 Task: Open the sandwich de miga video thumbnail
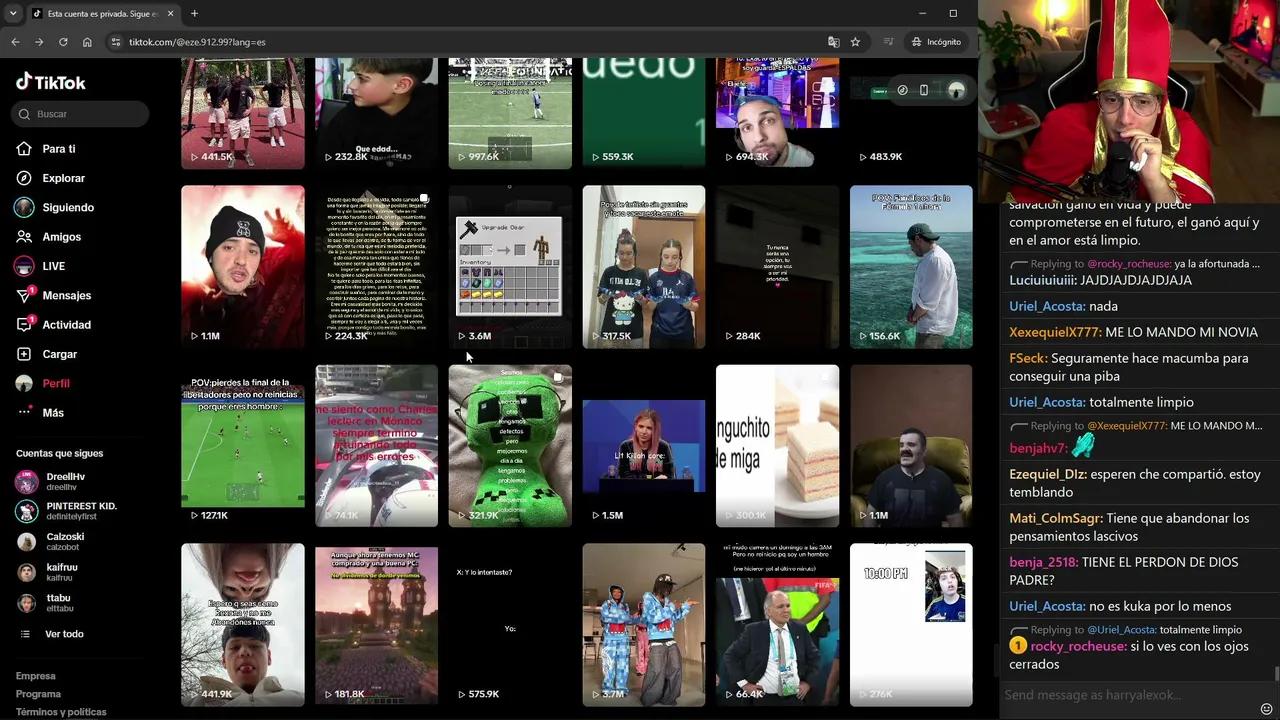pyautogui.click(x=777, y=446)
